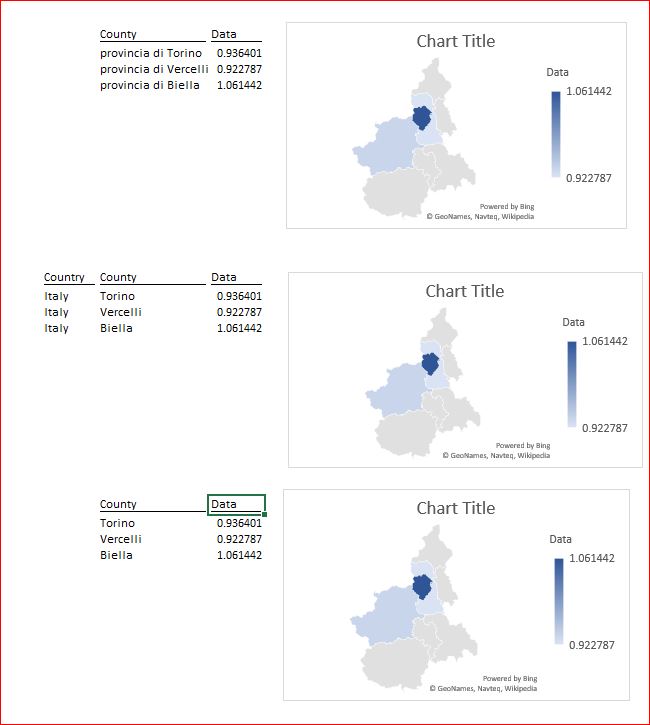Select the Torino cell in the second table
This screenshot has height=725, width=650.
tap(117, 296)
